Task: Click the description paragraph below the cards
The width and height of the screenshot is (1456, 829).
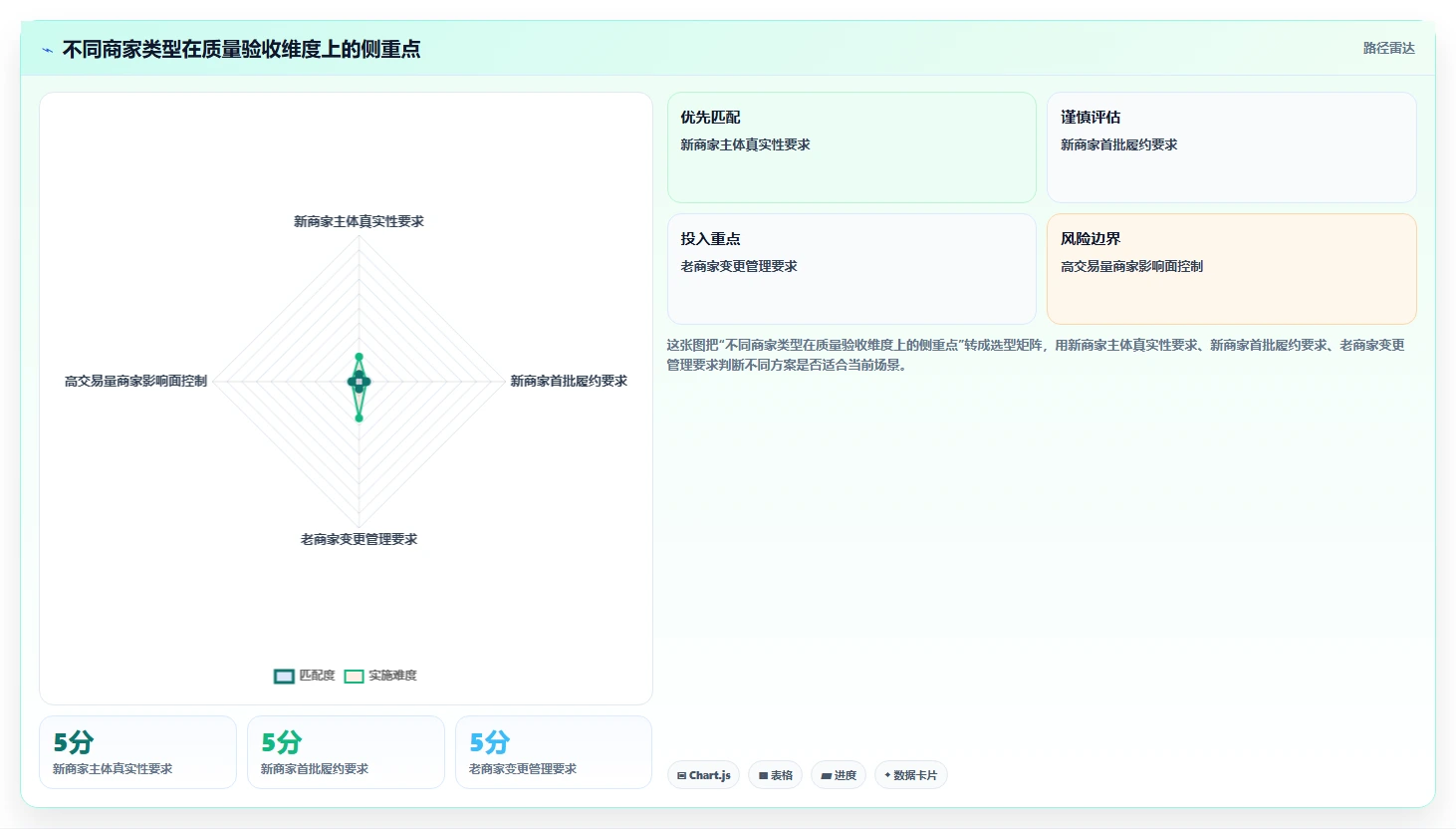Action: [x=1036, y=355]
